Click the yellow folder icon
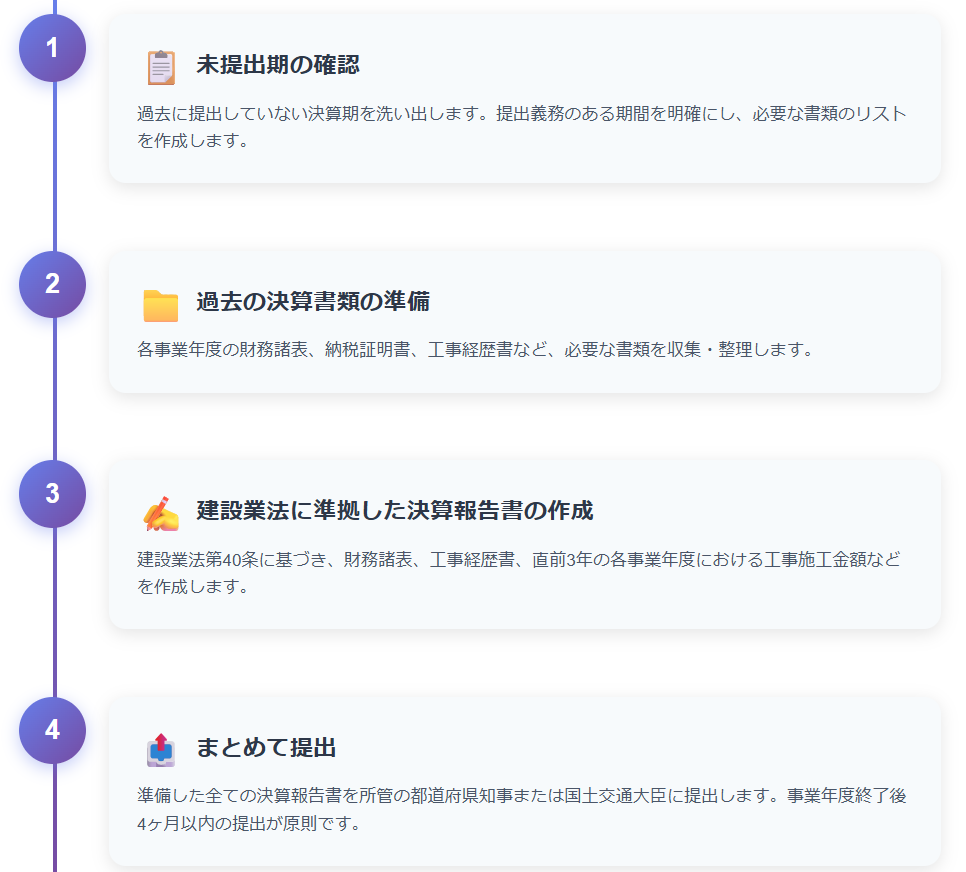Viewport: 966px width, 872px height. [160, 304]
